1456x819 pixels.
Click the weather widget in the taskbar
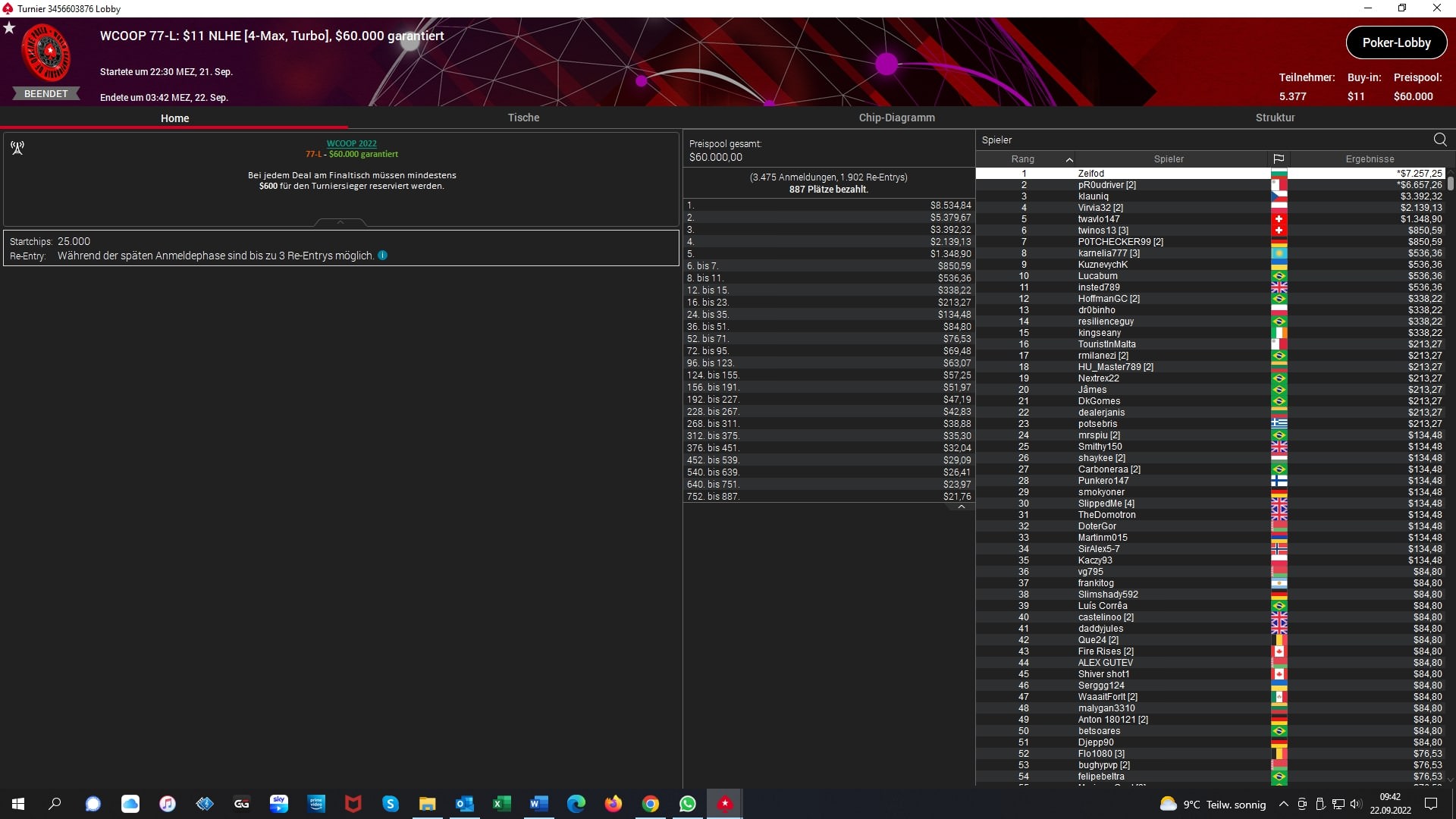pyautogui.click(x=1213, y=805)
